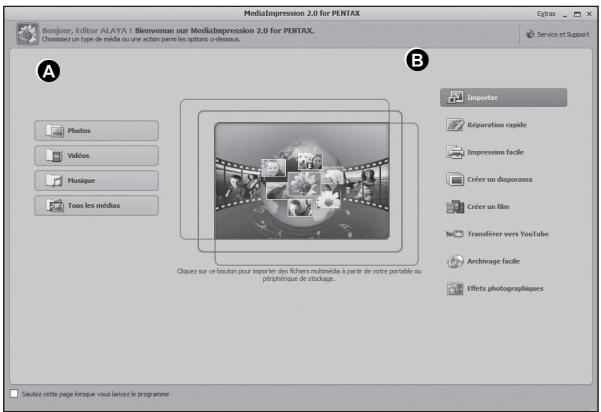Open the Musique media button
The image size is (601, 412).
coord(96,181)
